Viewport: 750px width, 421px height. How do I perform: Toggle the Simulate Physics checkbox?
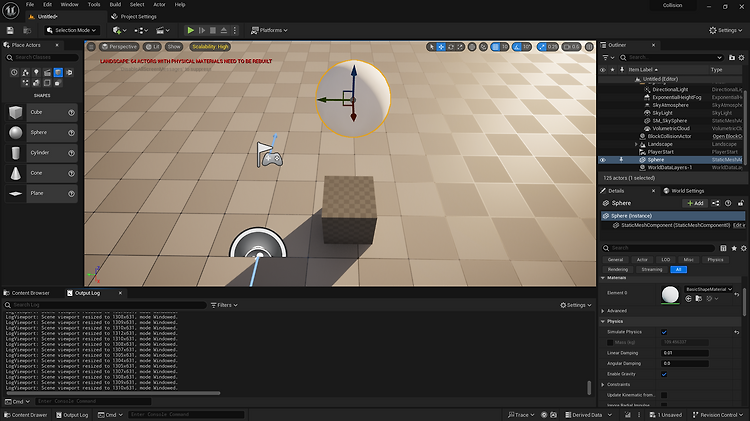coord(664,332)
